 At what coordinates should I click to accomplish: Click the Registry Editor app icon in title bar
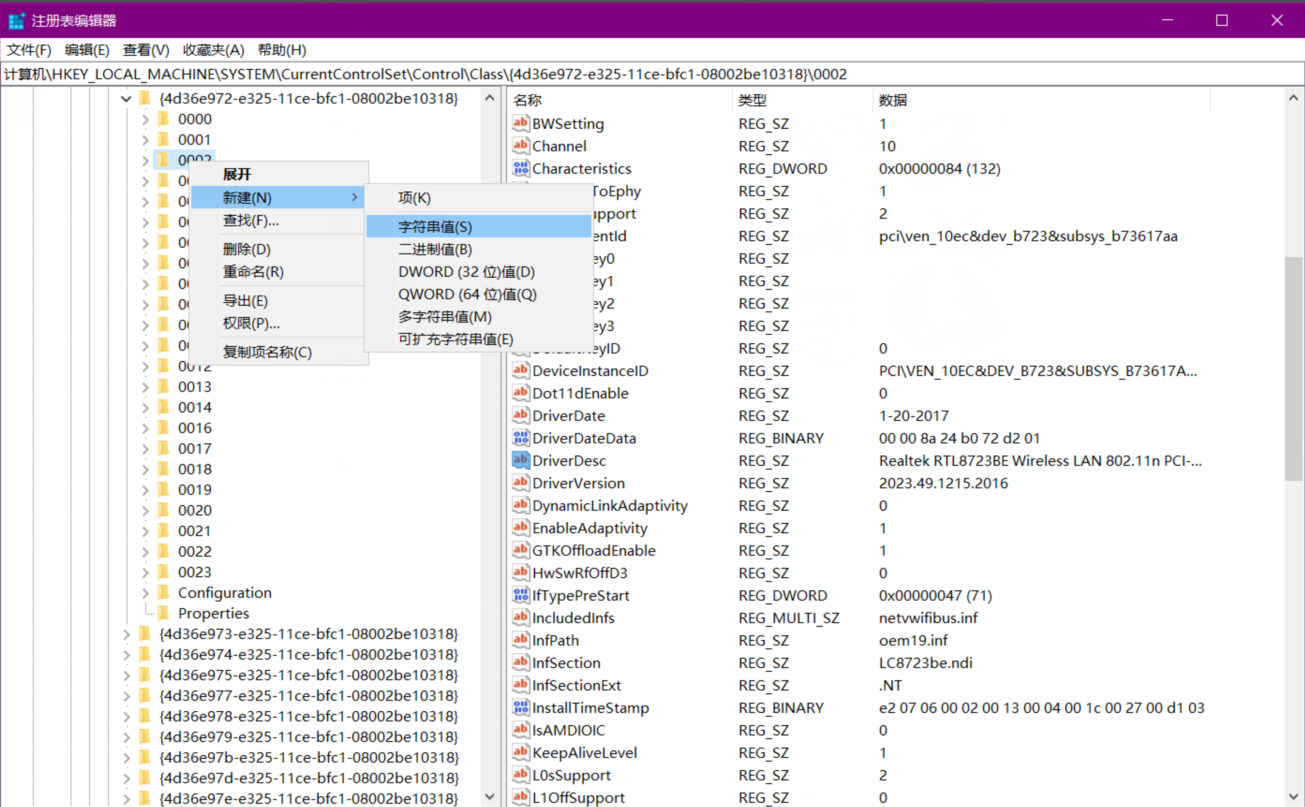pyautogui.click(x=16, y=20)
